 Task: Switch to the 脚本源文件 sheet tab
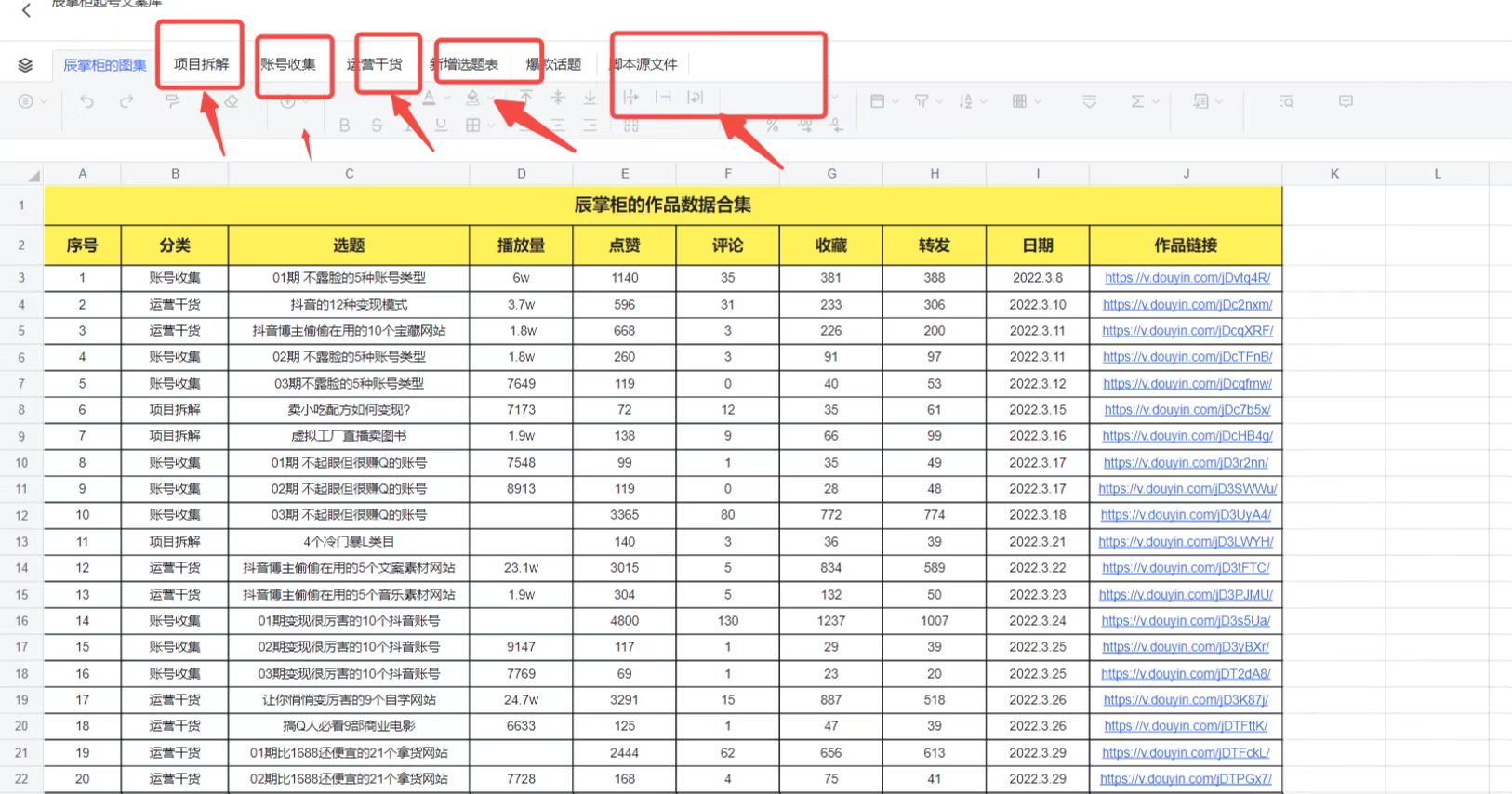click(x=643, y=64)
